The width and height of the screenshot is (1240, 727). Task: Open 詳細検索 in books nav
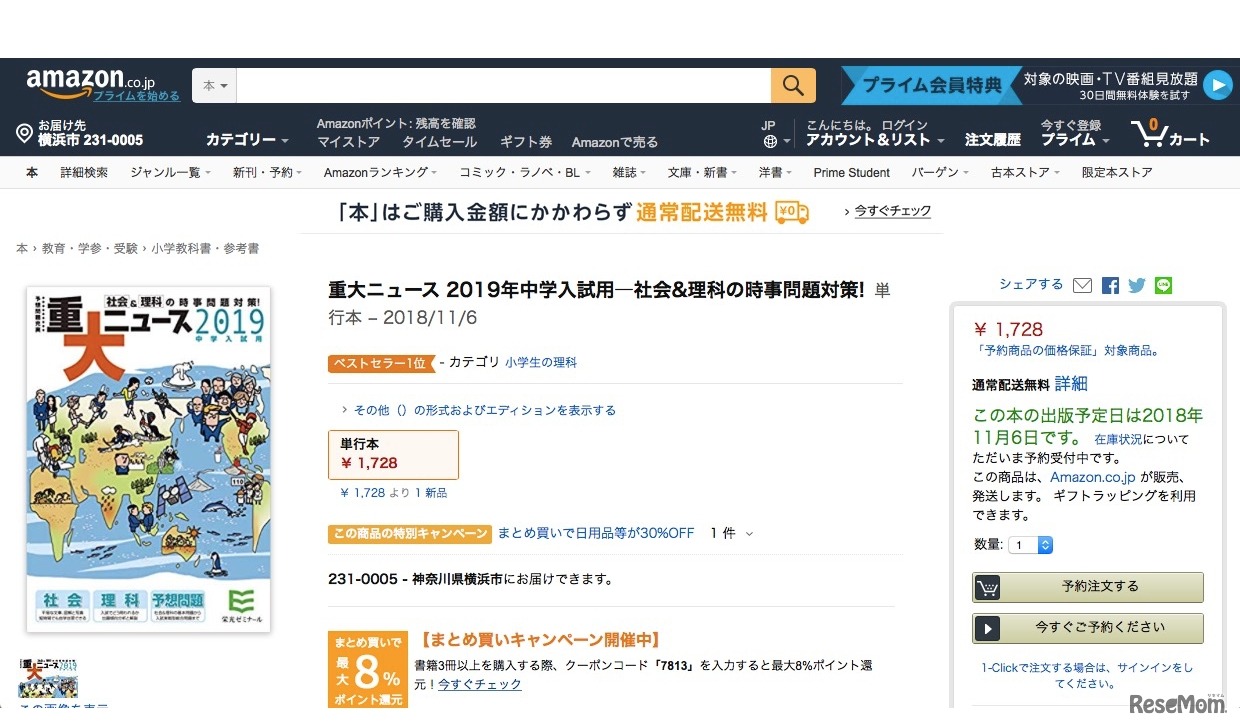click(x=84, y=173)
